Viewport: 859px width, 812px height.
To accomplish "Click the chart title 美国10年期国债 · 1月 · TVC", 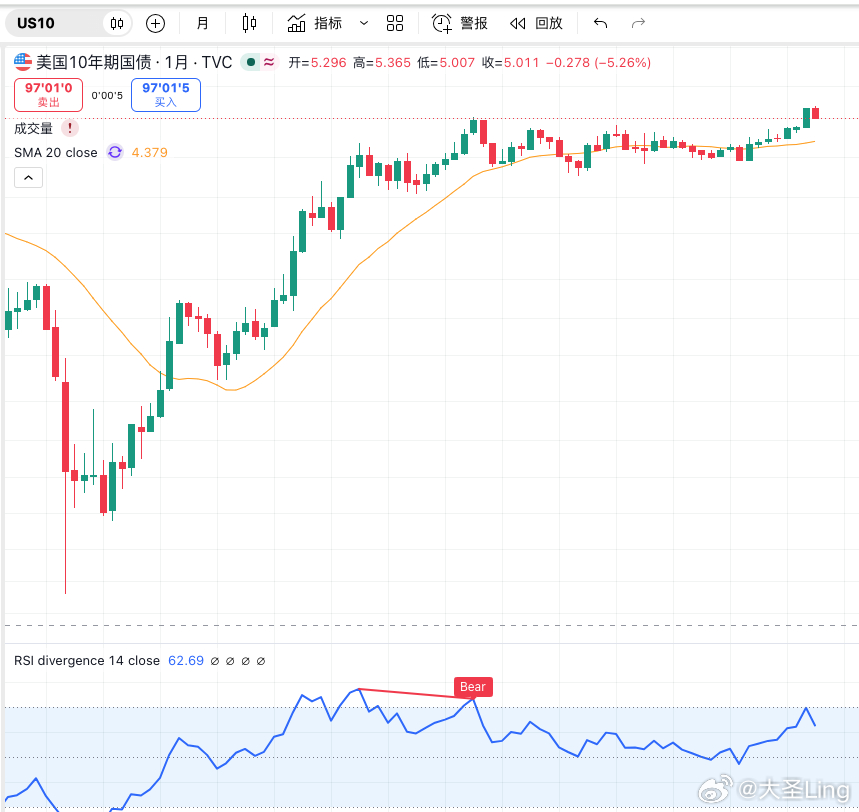I will tap(134, 62).
